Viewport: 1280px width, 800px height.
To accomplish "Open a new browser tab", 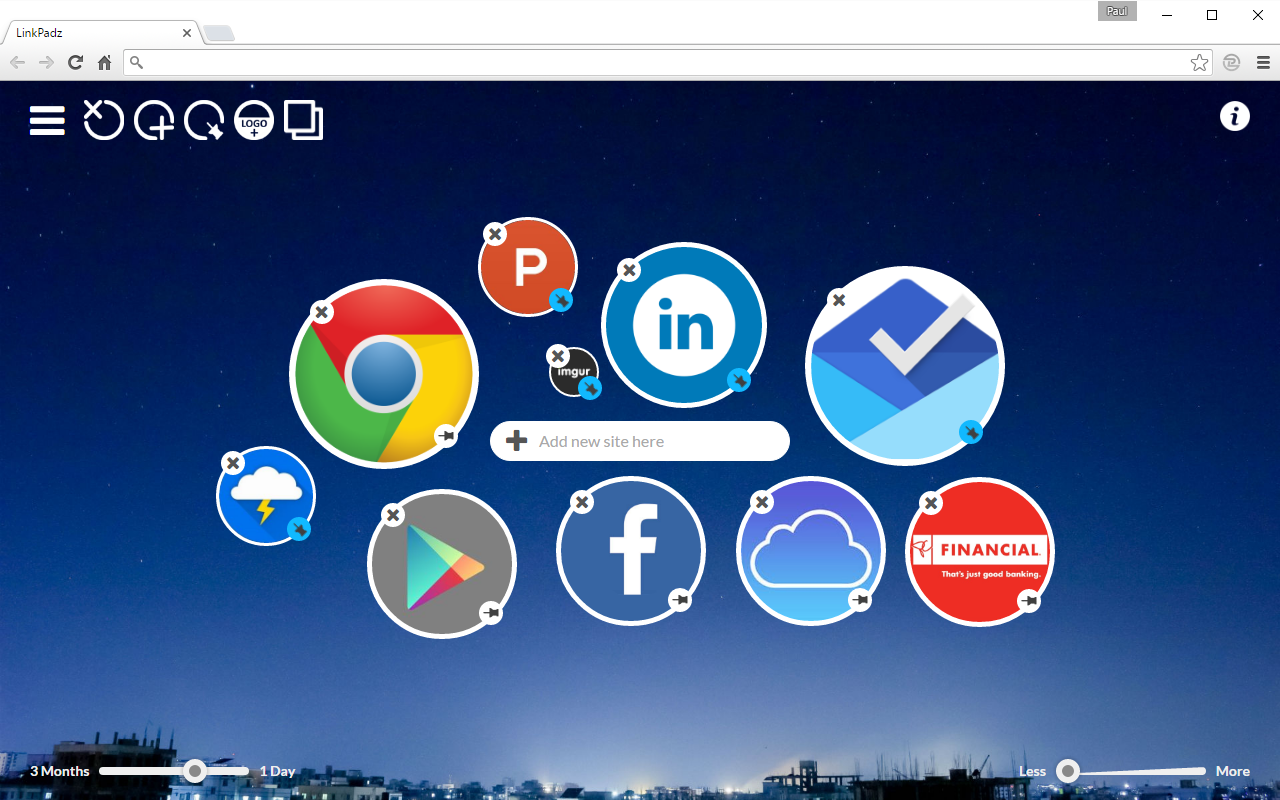I will (x=219, y=34).
